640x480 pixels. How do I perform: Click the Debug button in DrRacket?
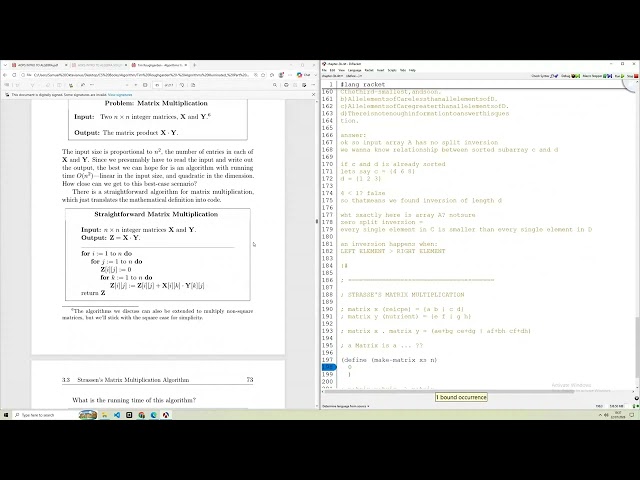click(x=571, y=76)
